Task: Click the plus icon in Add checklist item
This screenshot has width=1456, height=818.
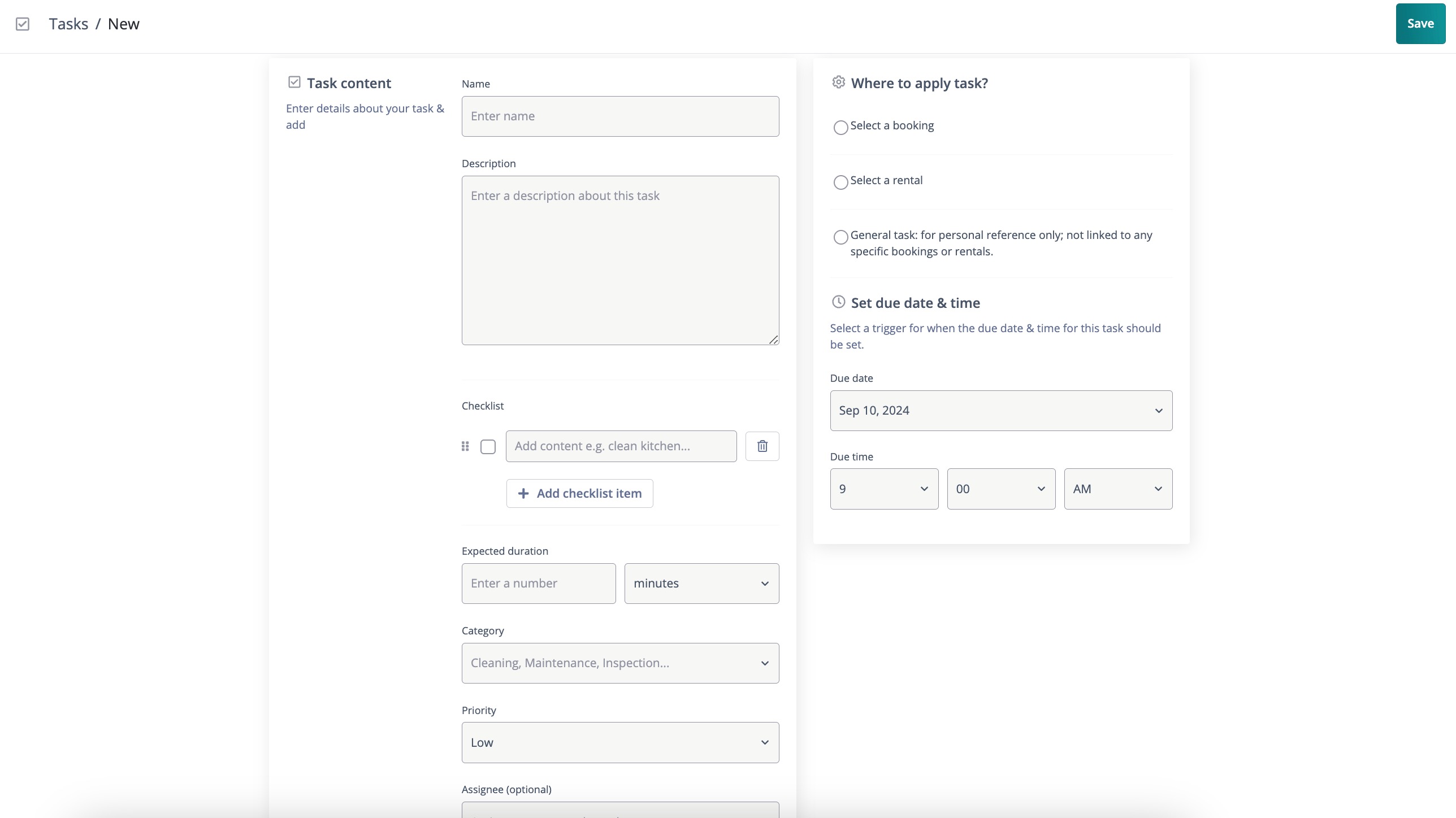Action: [x=523, y=493]
